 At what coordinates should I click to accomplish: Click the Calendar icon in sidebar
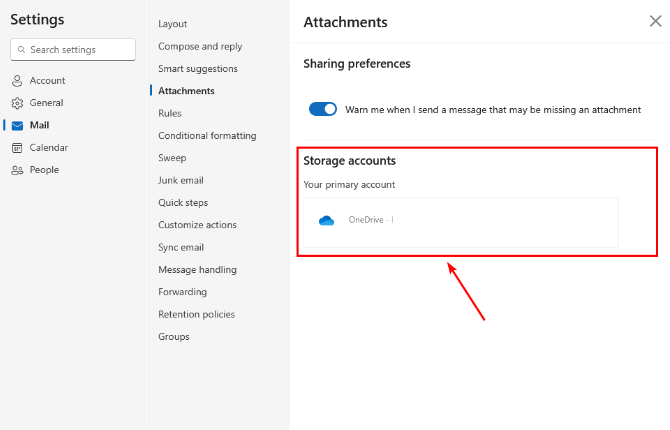17,148
